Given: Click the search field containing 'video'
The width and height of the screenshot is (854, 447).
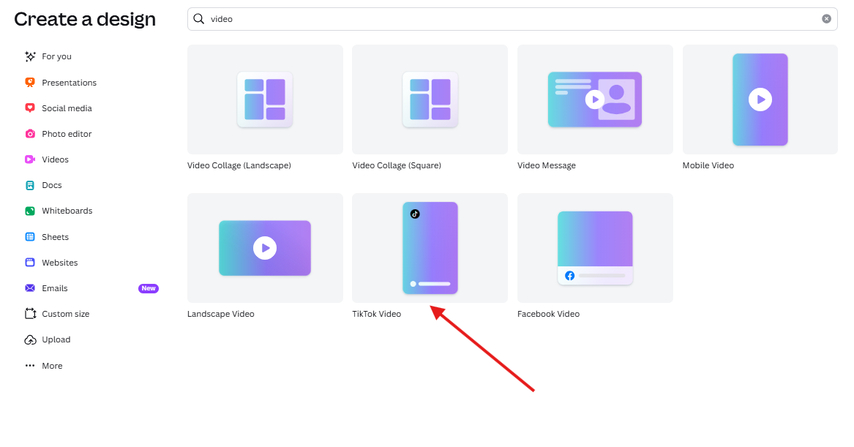Looking at the screenshot, I should pyautogui.click(x=512, y=19).
